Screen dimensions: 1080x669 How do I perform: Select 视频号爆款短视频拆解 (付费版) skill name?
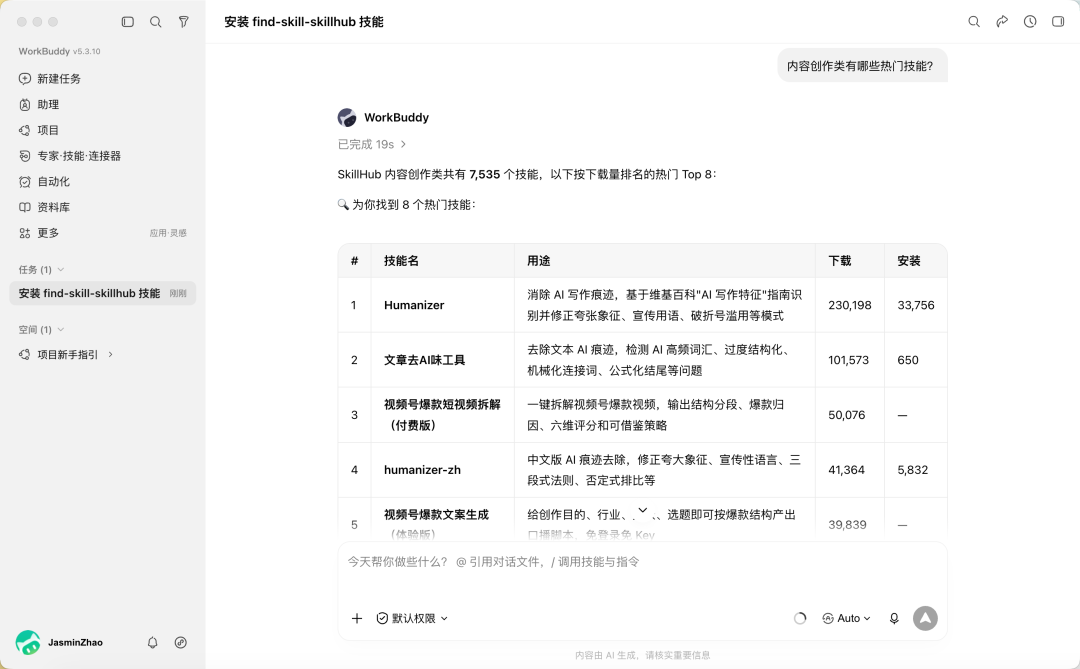tap(442, 415)
